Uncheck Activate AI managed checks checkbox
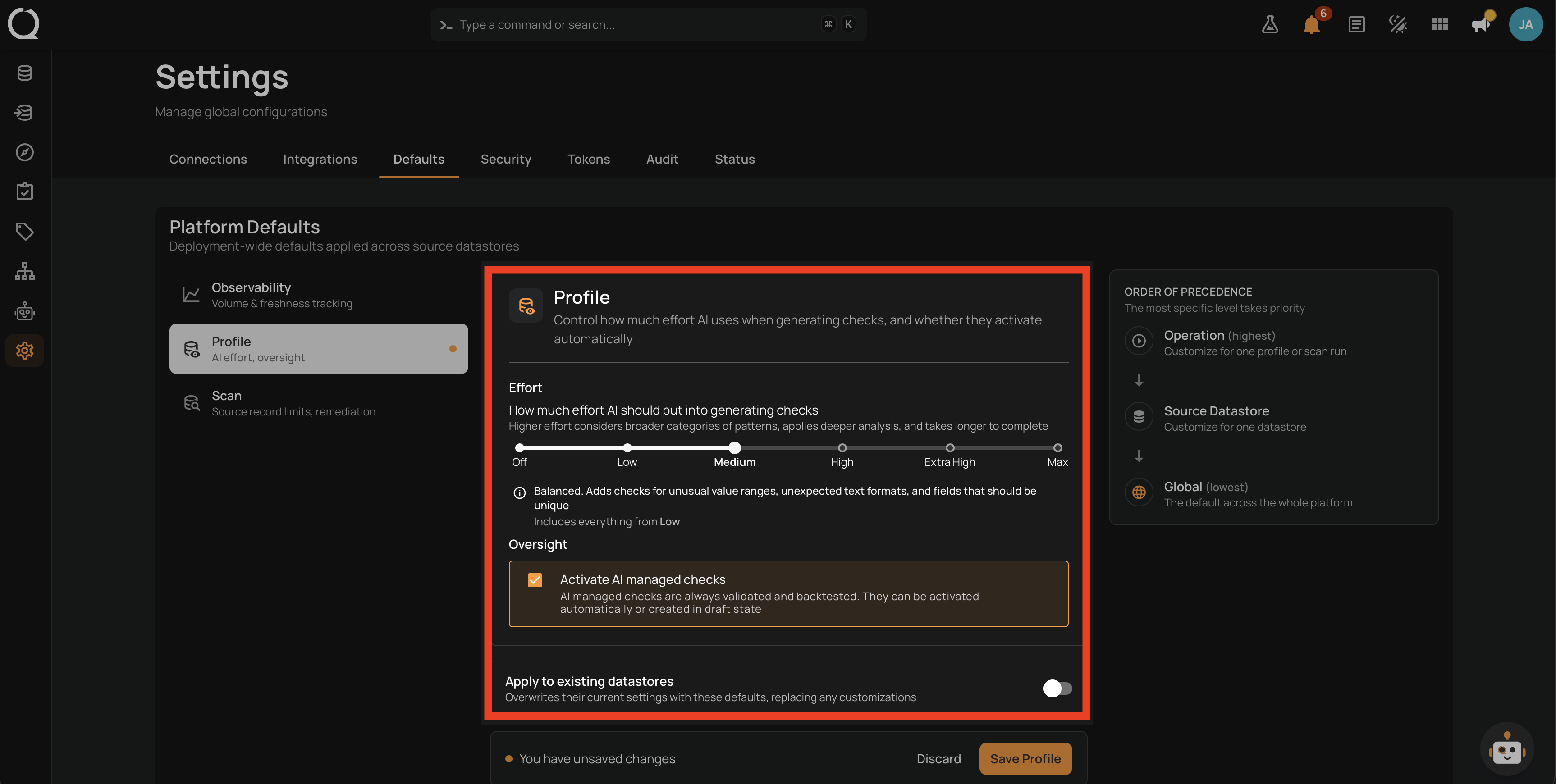The image size is (1556, 784). pyautogui.click(x=535, y=580)
